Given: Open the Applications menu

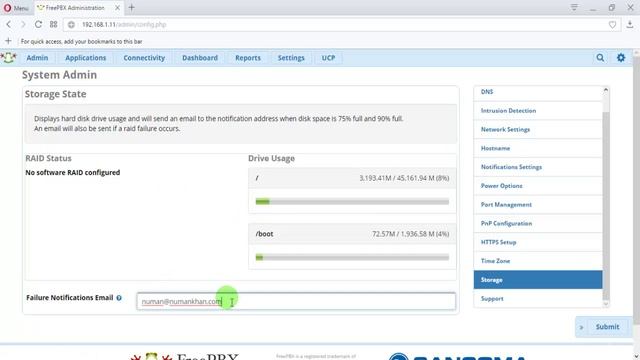Looking at the screenshot, I should point(86,58).
